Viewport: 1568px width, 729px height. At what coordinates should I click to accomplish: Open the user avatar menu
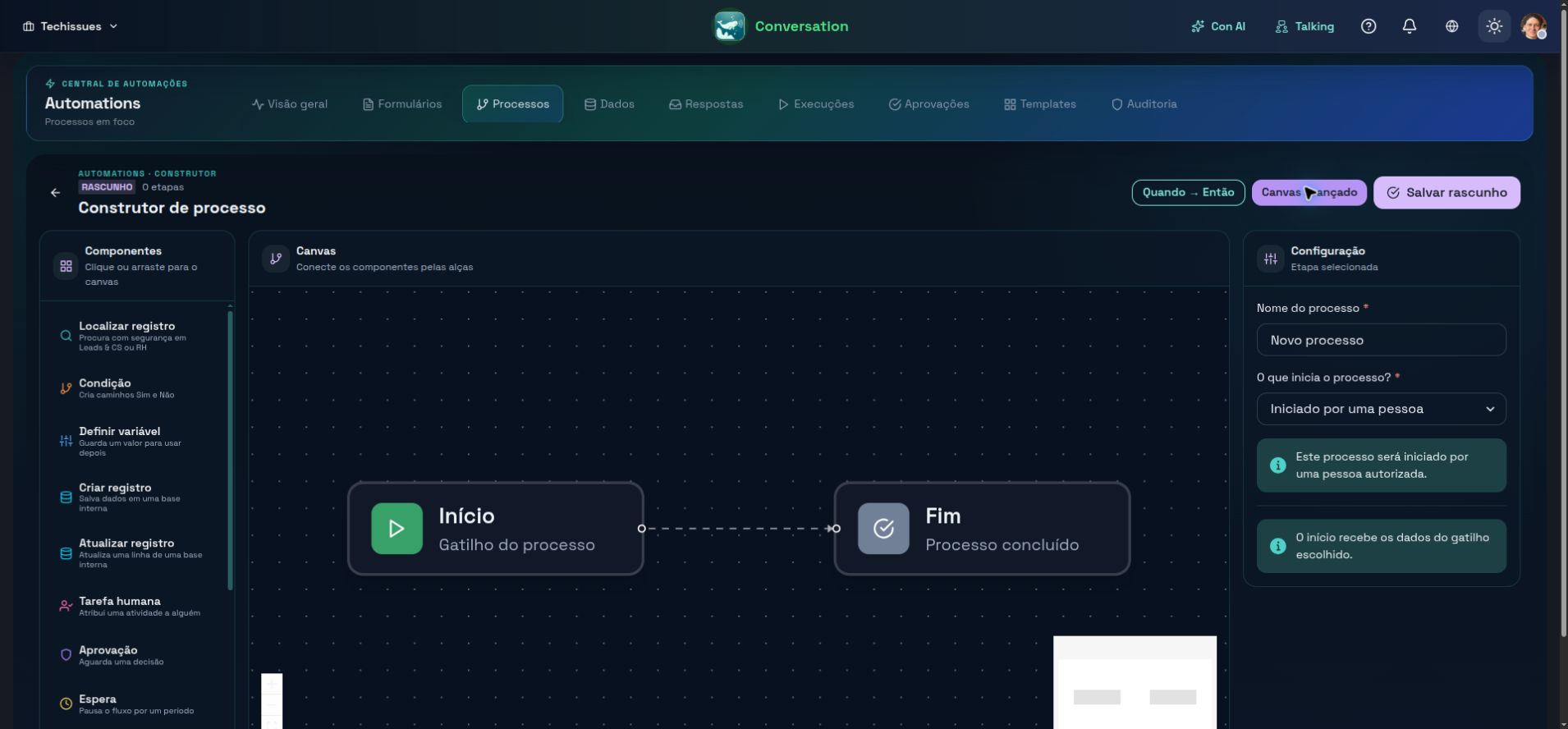pyautogui.click(x=1534, y=26)
